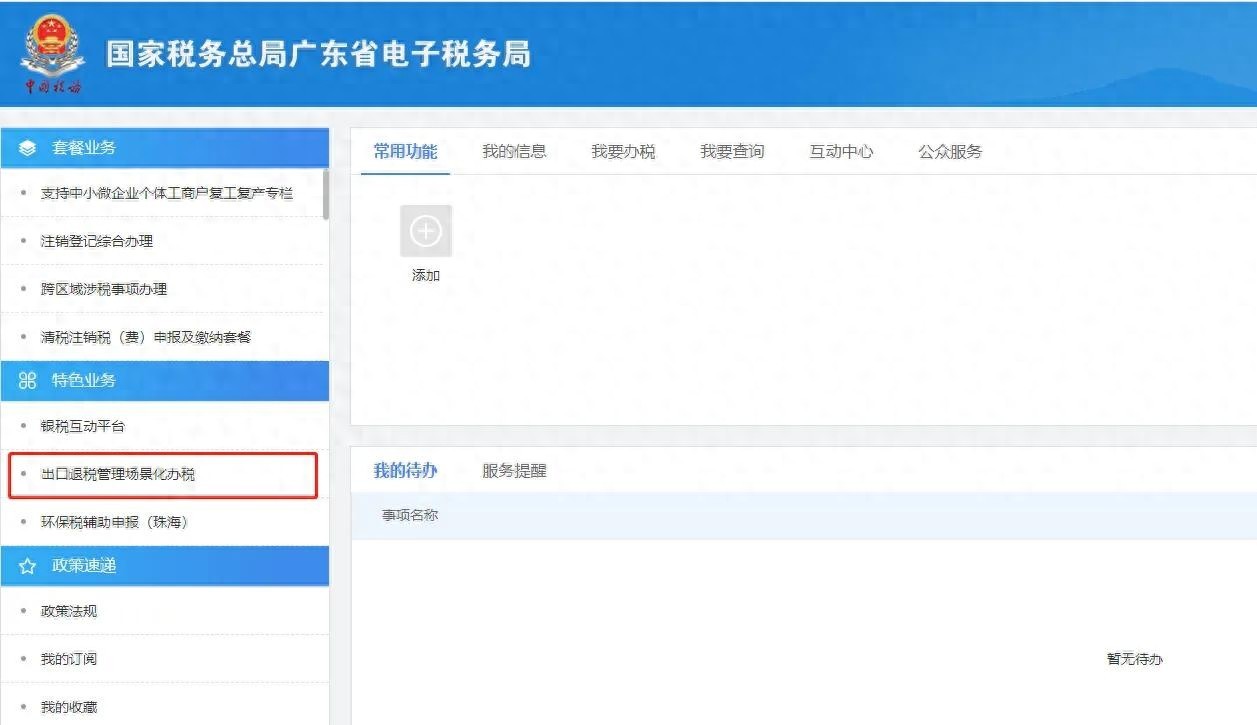Viewport: 1257px width, 725px height.
Task: Switch to the 我的信息 tab
Action: tap(514, 152)
